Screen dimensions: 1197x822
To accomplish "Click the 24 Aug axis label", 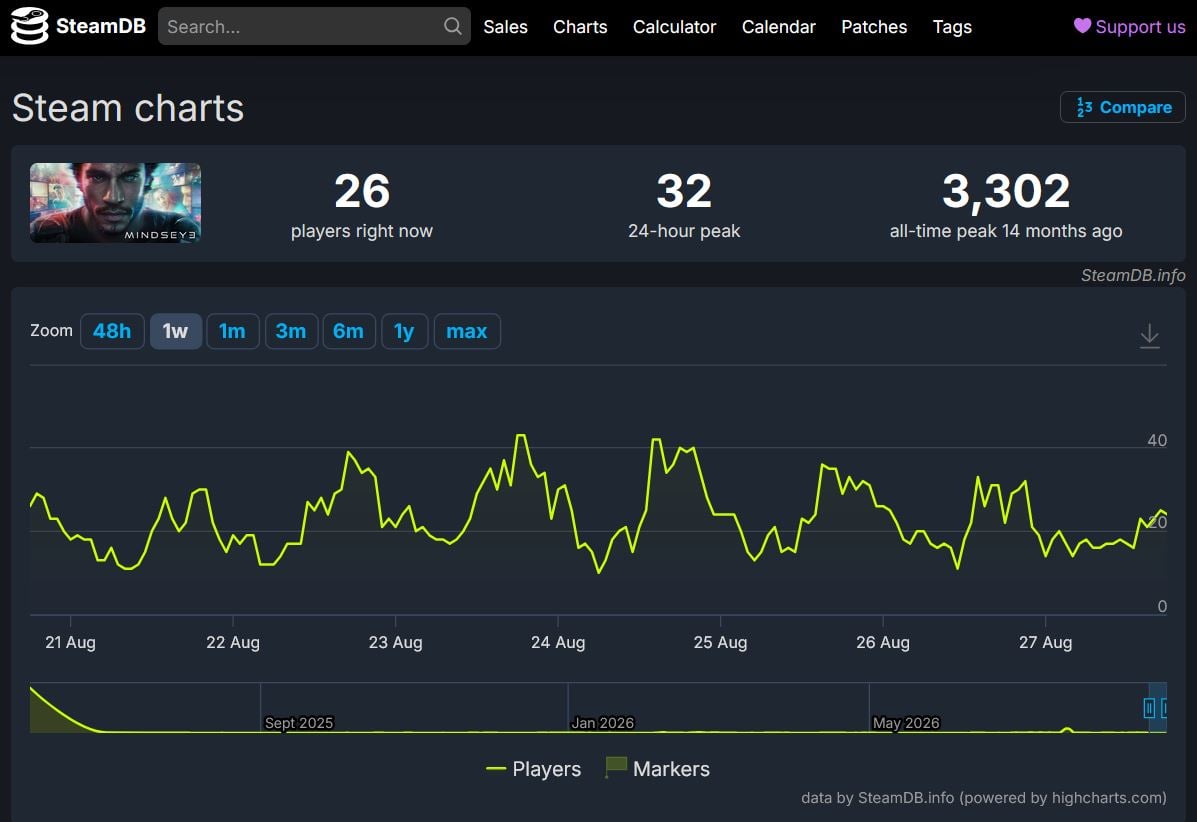I will pyautogui.click(x=558, y=643).
